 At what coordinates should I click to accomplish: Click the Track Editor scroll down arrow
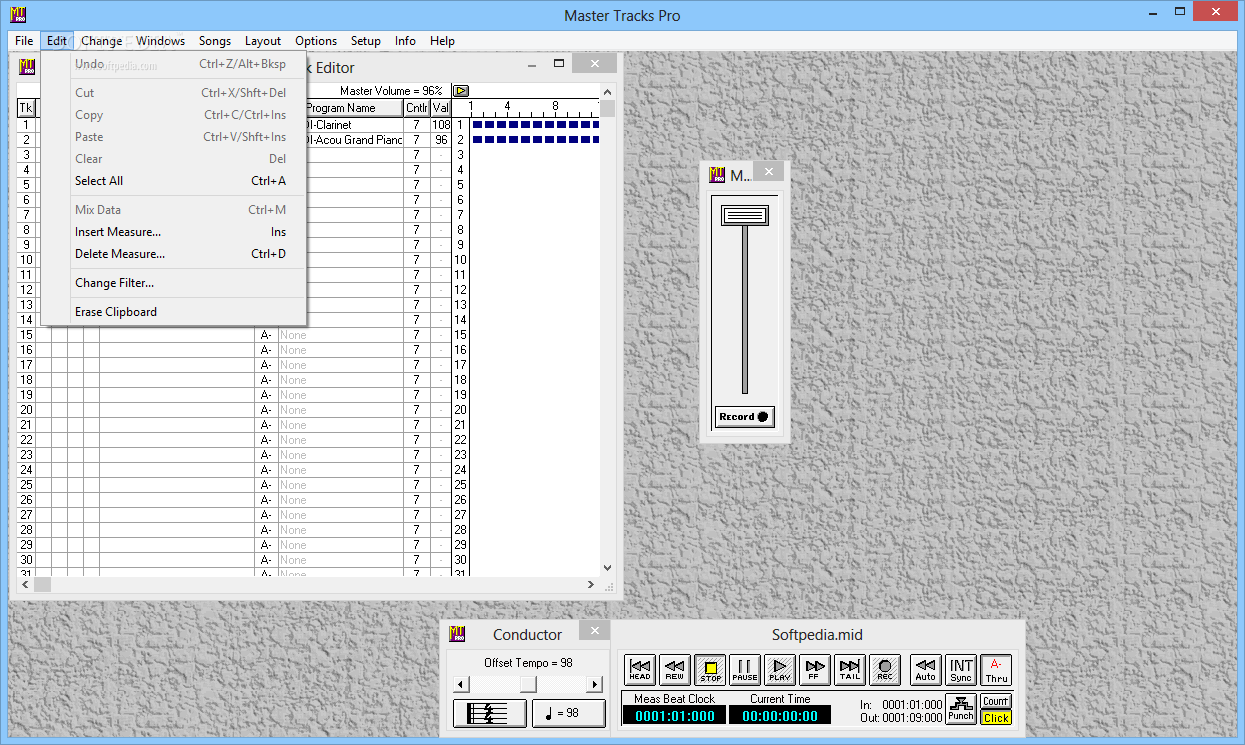pos(607,568)
